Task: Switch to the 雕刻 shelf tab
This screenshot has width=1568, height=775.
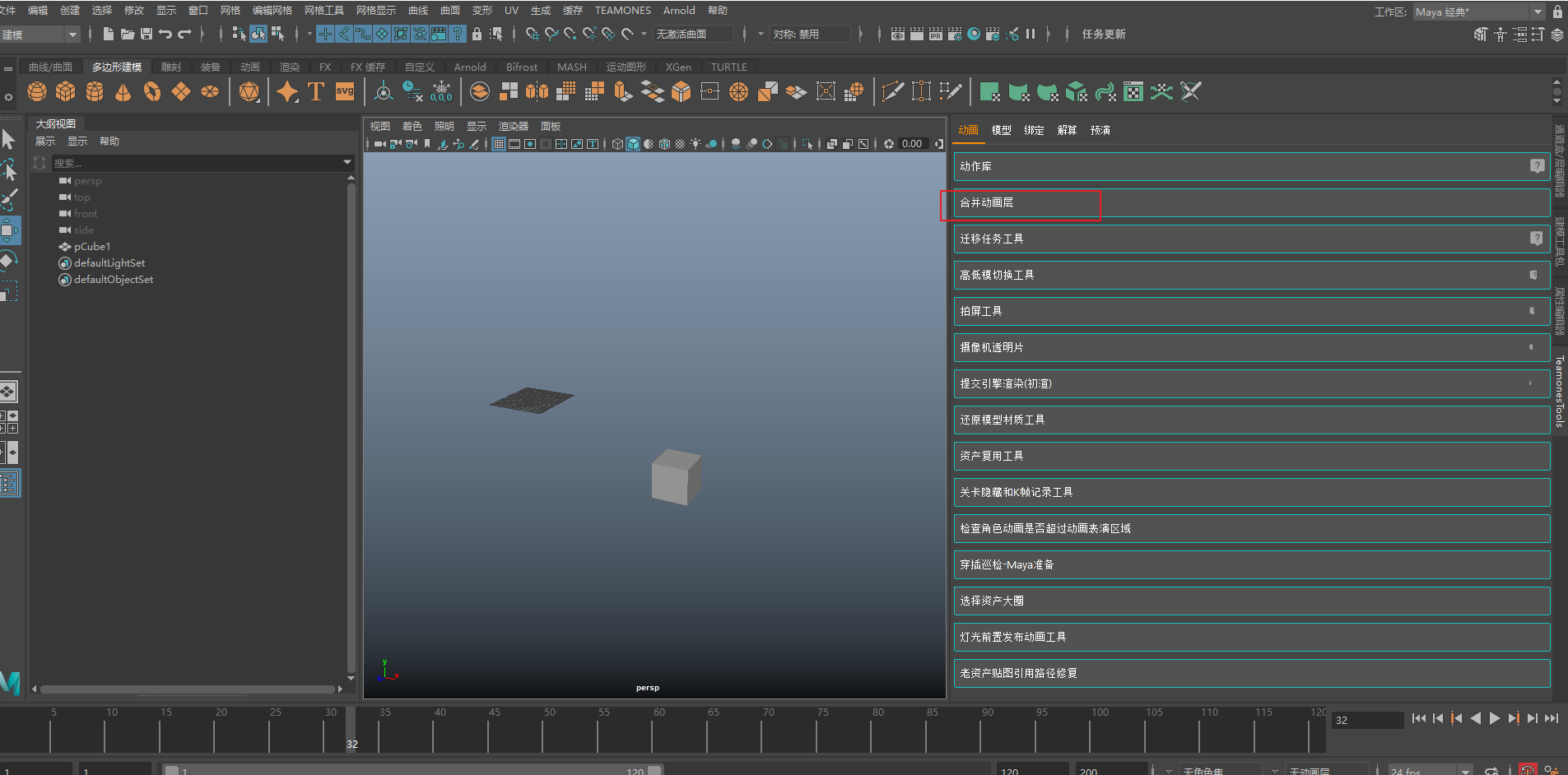Action: pos(171,67)
